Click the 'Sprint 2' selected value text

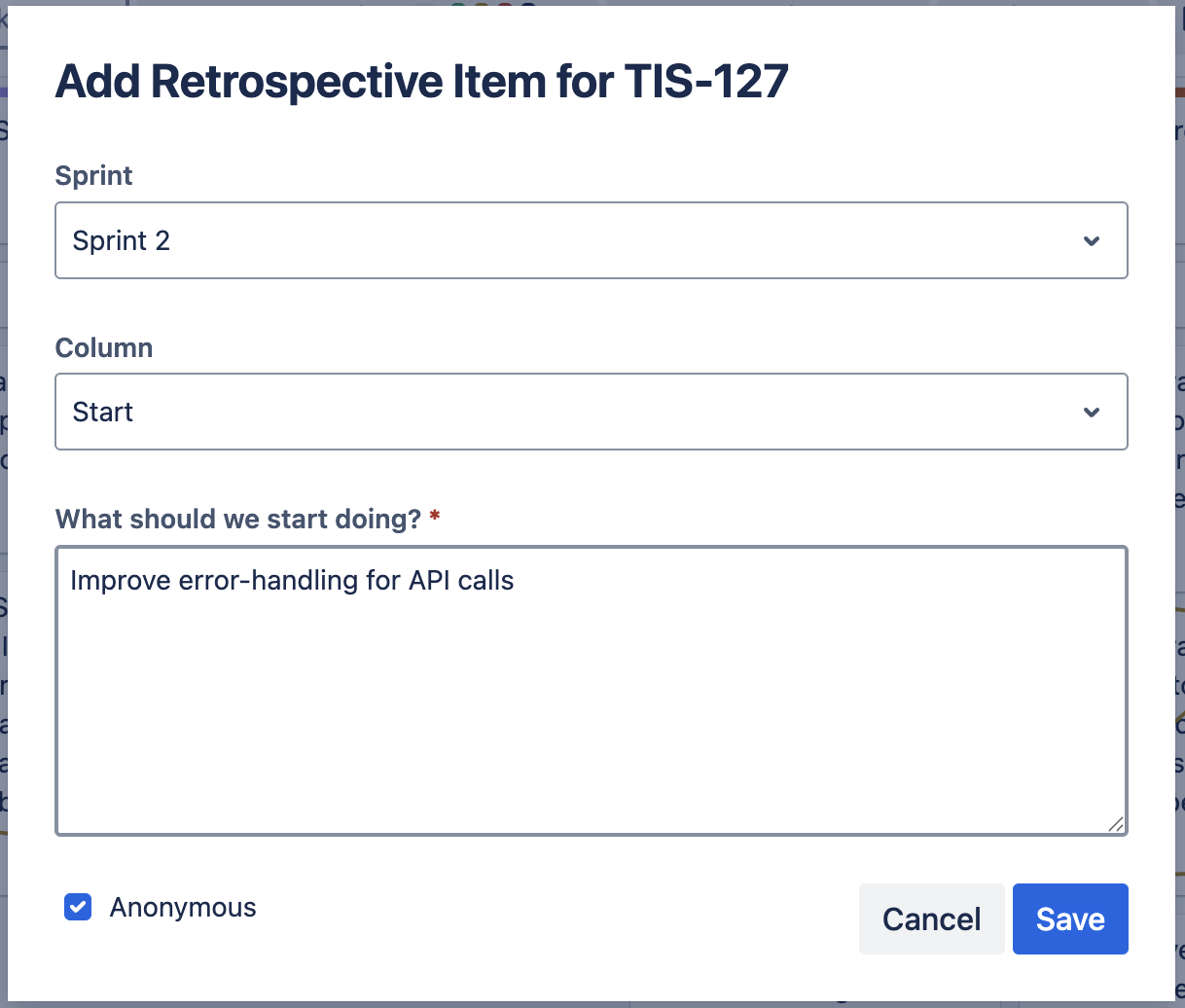[x=122, y=240]
